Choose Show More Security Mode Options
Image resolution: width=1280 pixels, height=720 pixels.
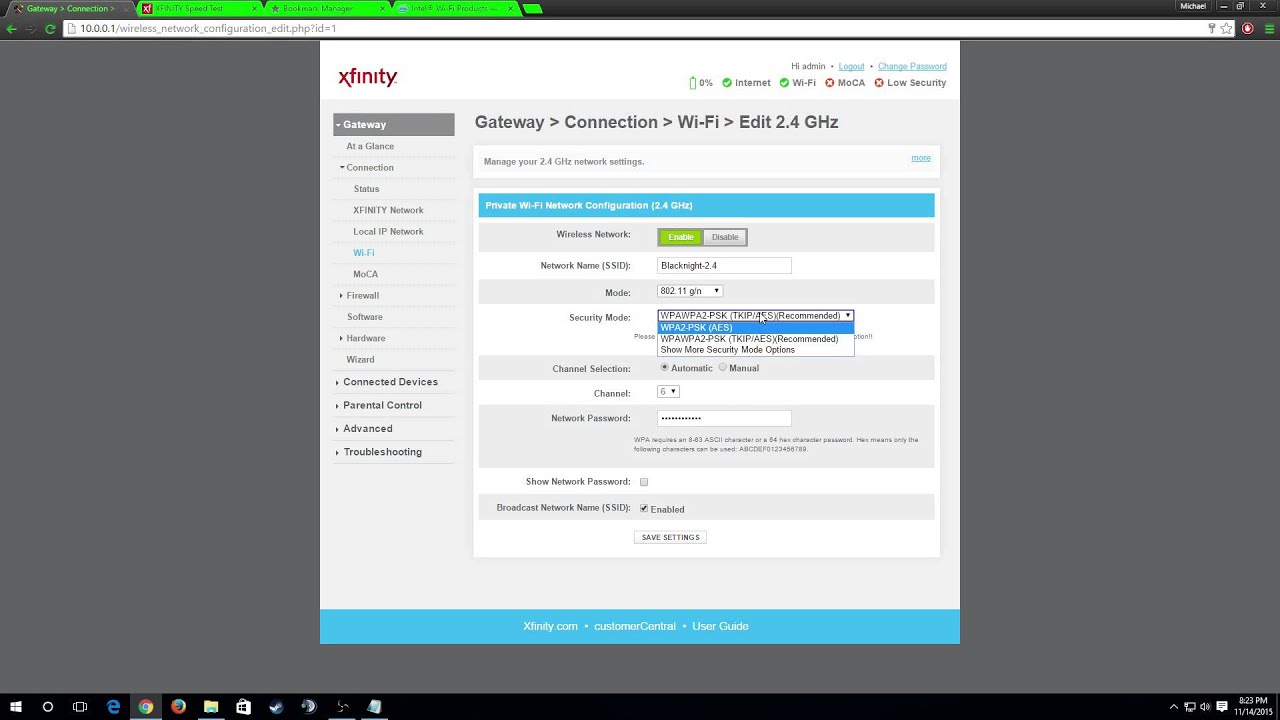[756, 350]
